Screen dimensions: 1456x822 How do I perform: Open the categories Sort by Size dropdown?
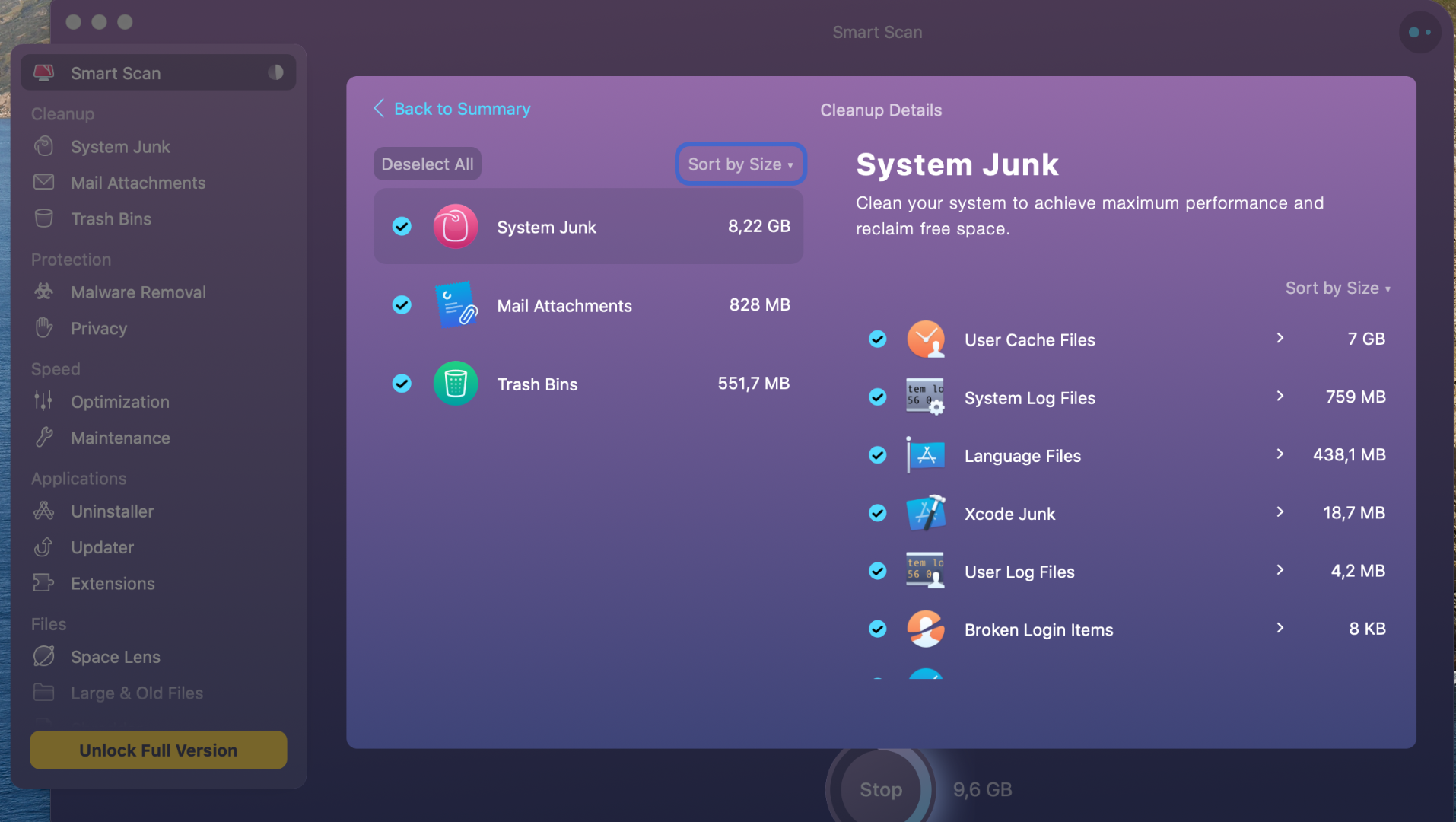[x=740, y=164]
